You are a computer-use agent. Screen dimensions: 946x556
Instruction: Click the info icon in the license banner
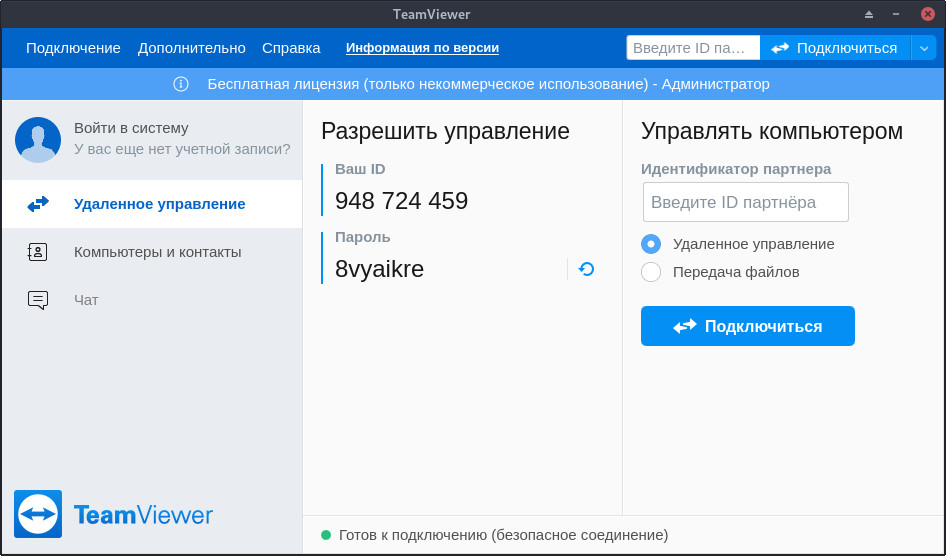181,84
